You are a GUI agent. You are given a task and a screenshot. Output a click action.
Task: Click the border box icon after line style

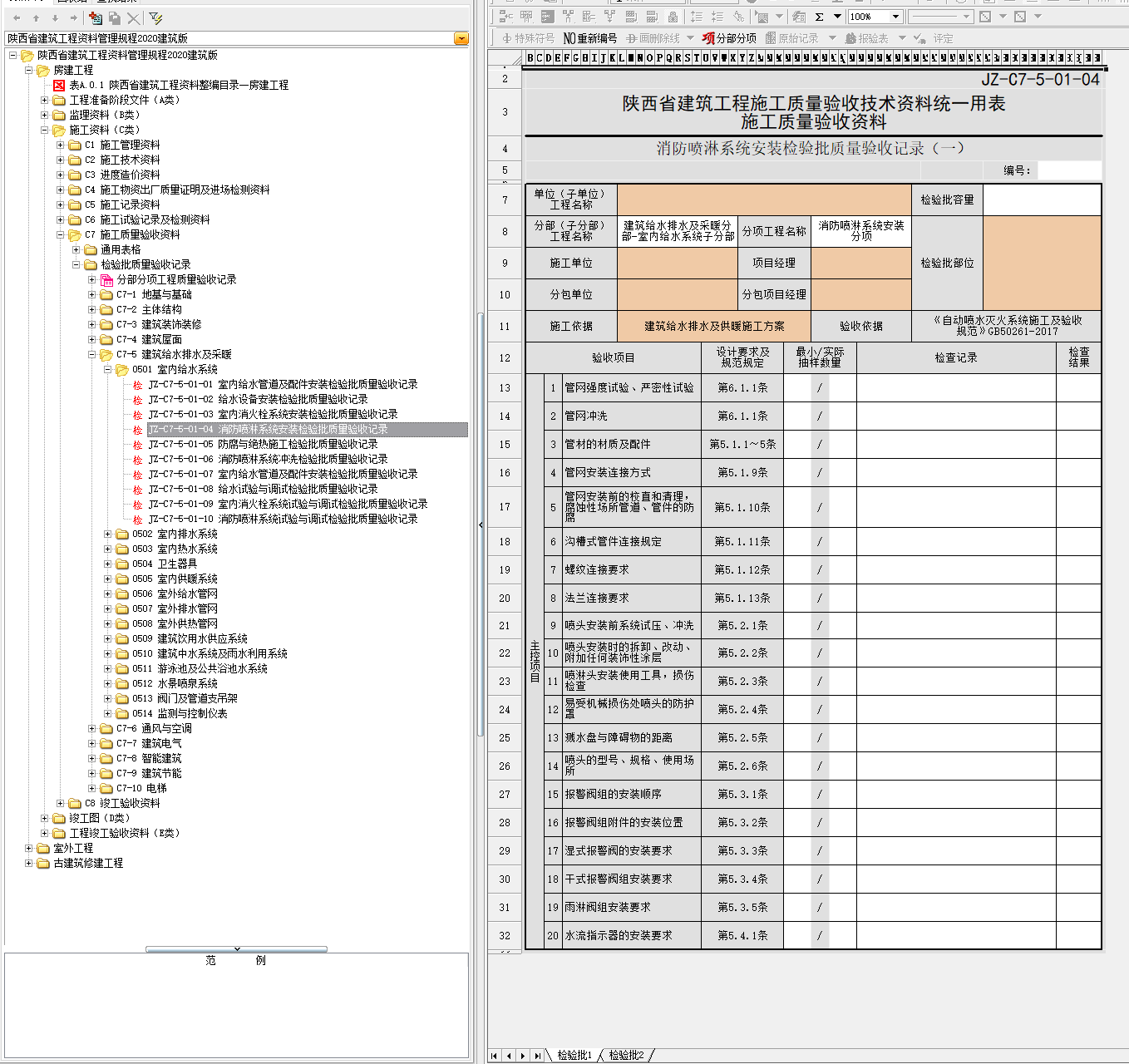click(985, 17)
